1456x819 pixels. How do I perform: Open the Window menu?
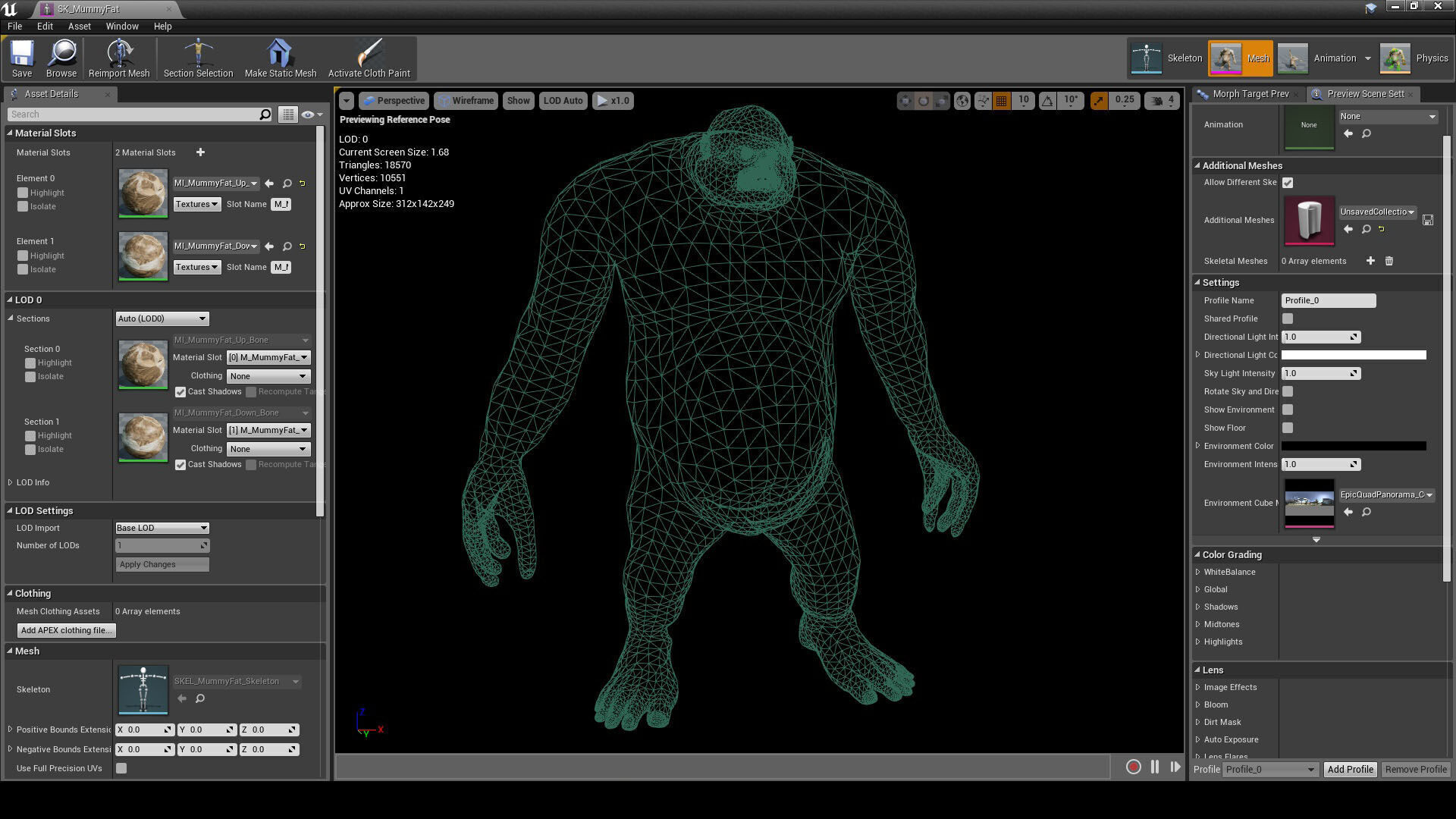click(122, 26)
